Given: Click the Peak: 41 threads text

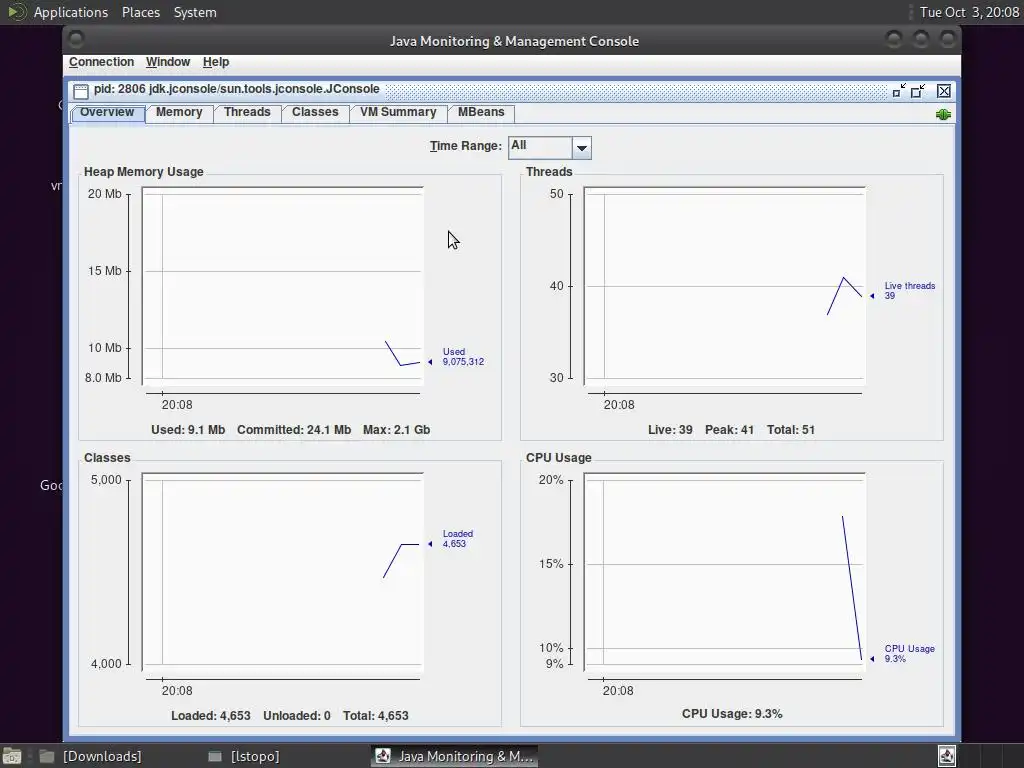Looking at the screenshot, I should coord(729,430).
